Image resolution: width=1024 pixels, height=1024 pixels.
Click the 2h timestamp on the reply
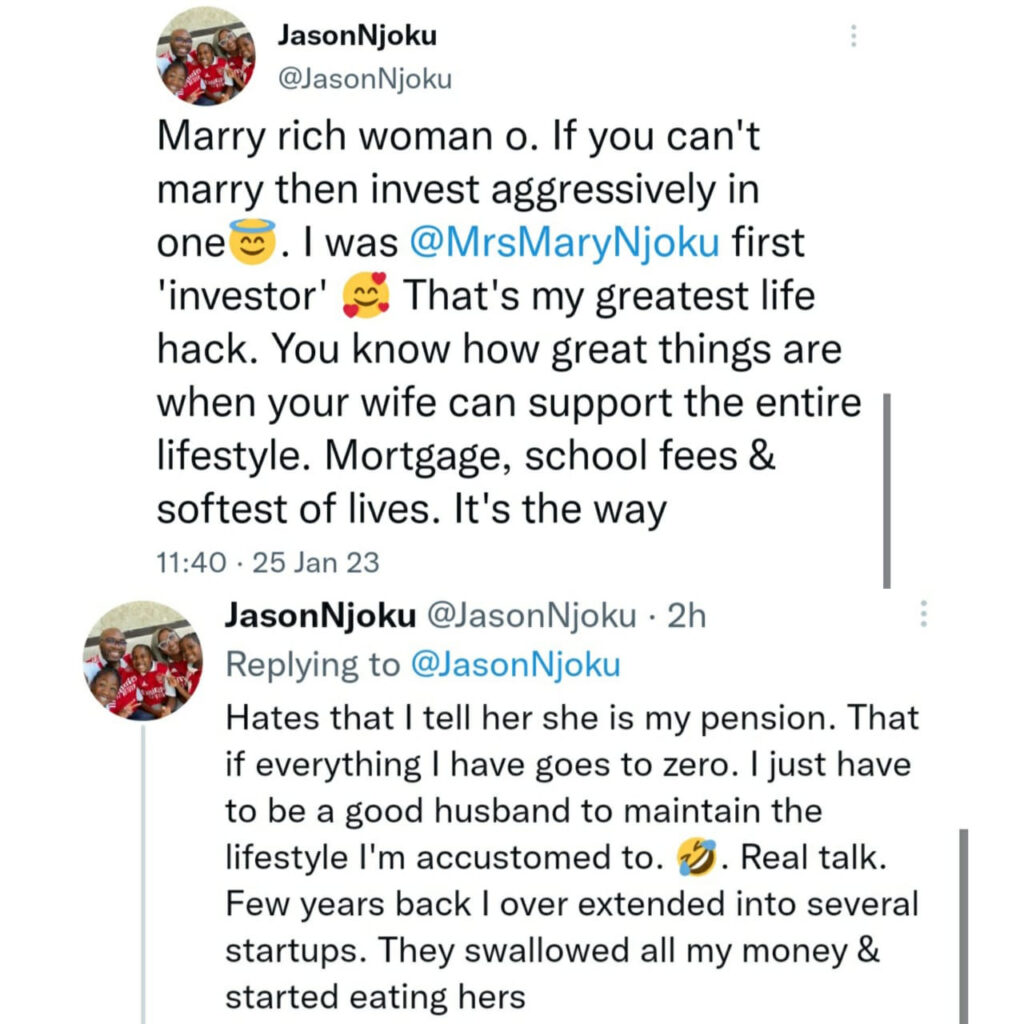pos(686,616)
